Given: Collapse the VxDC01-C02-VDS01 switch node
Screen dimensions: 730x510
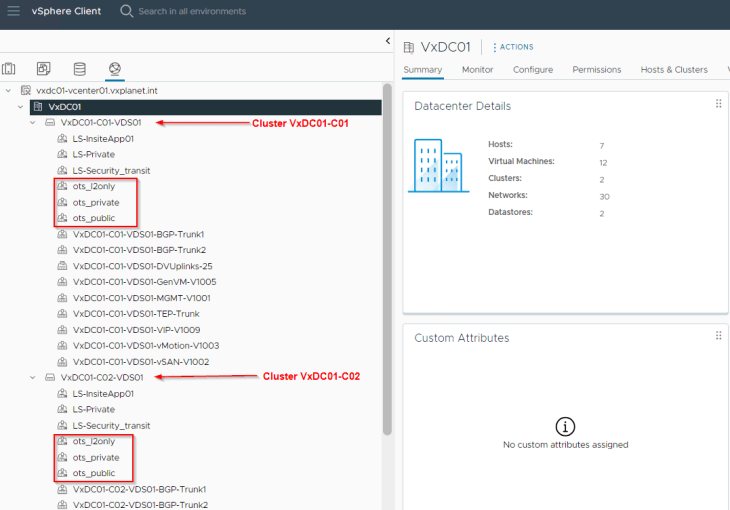Looking at the screenshot, I should click(33, 377).
